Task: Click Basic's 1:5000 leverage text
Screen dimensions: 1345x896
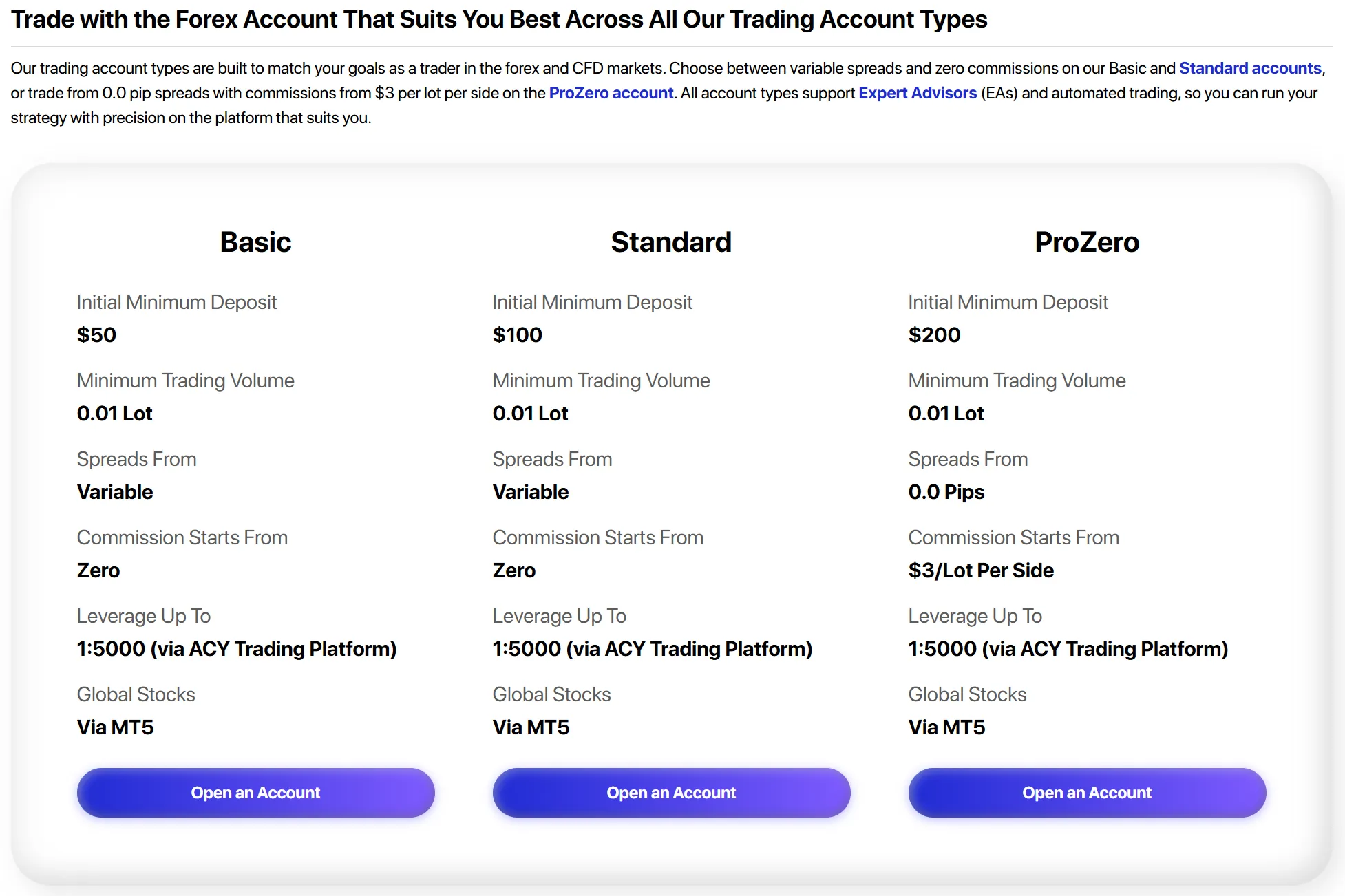Action: pos(237,649)
